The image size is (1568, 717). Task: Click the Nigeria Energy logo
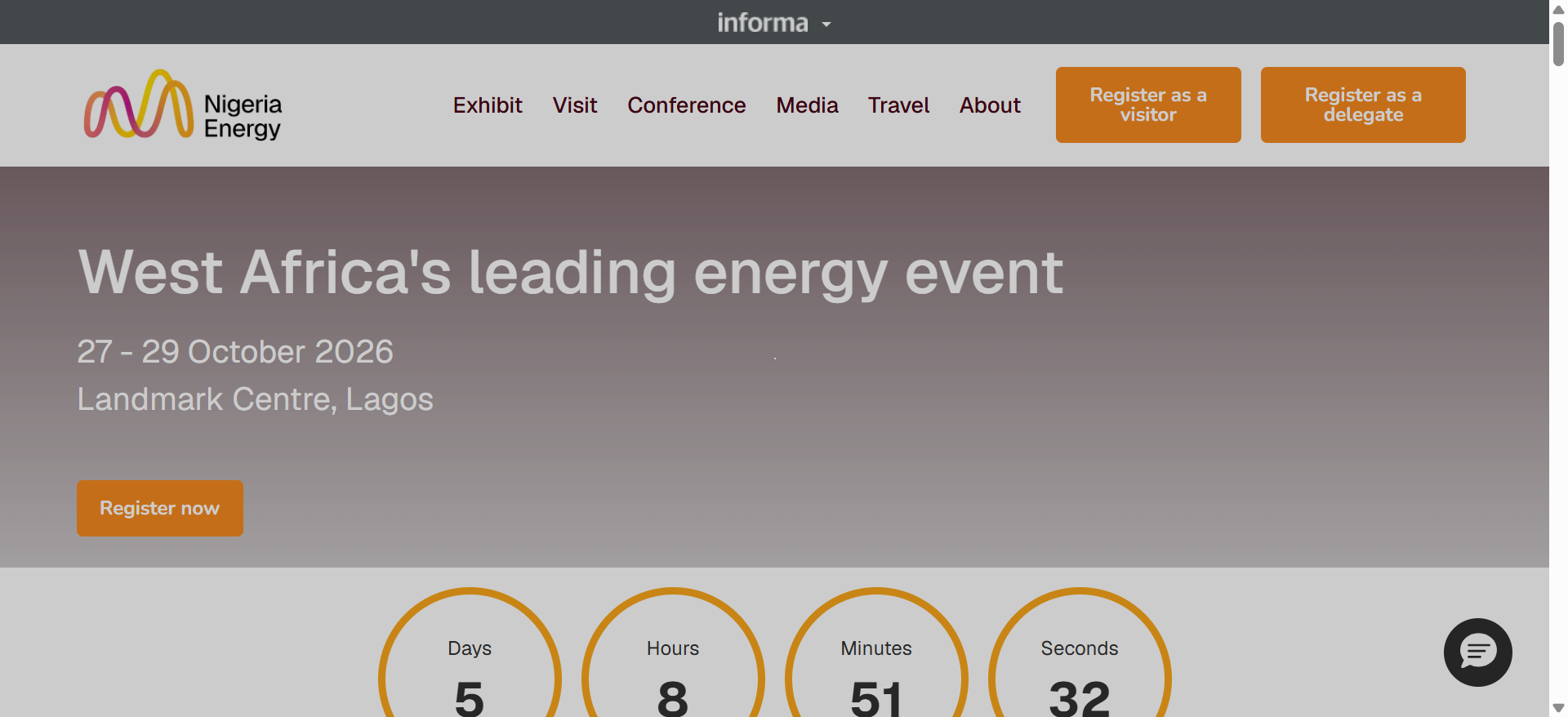tap(183, 105)
